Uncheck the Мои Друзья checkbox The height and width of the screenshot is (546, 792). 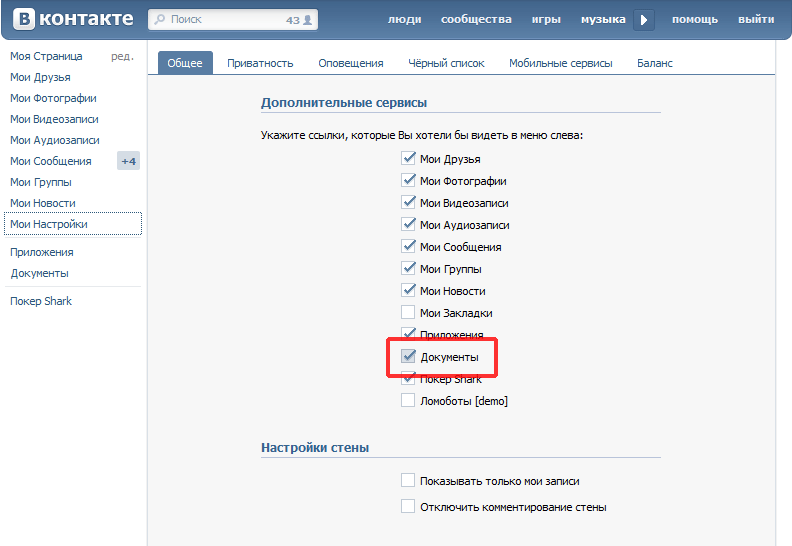(408, 159)
